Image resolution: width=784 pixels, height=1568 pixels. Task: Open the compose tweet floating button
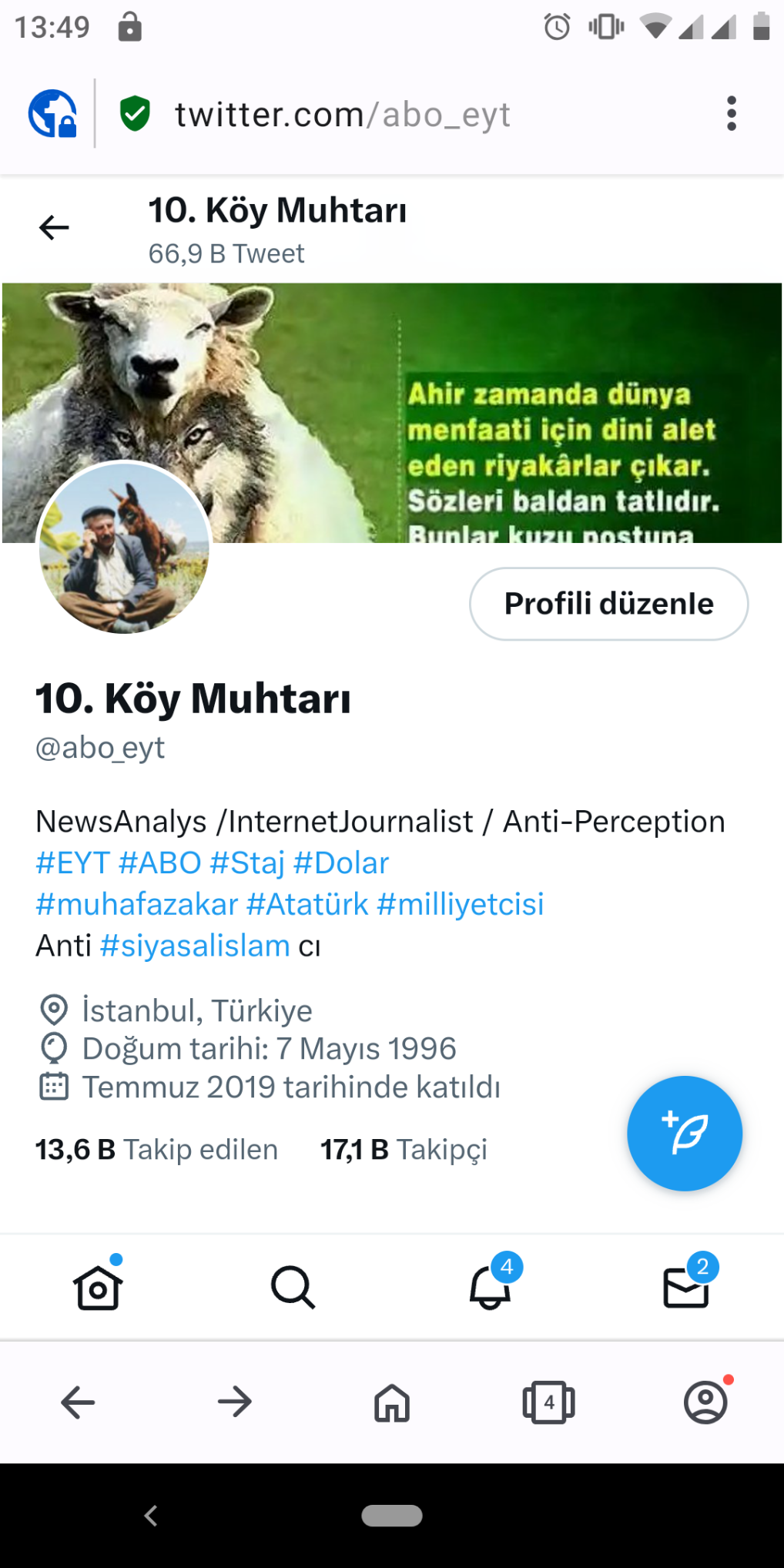[x=685, y=1134]
